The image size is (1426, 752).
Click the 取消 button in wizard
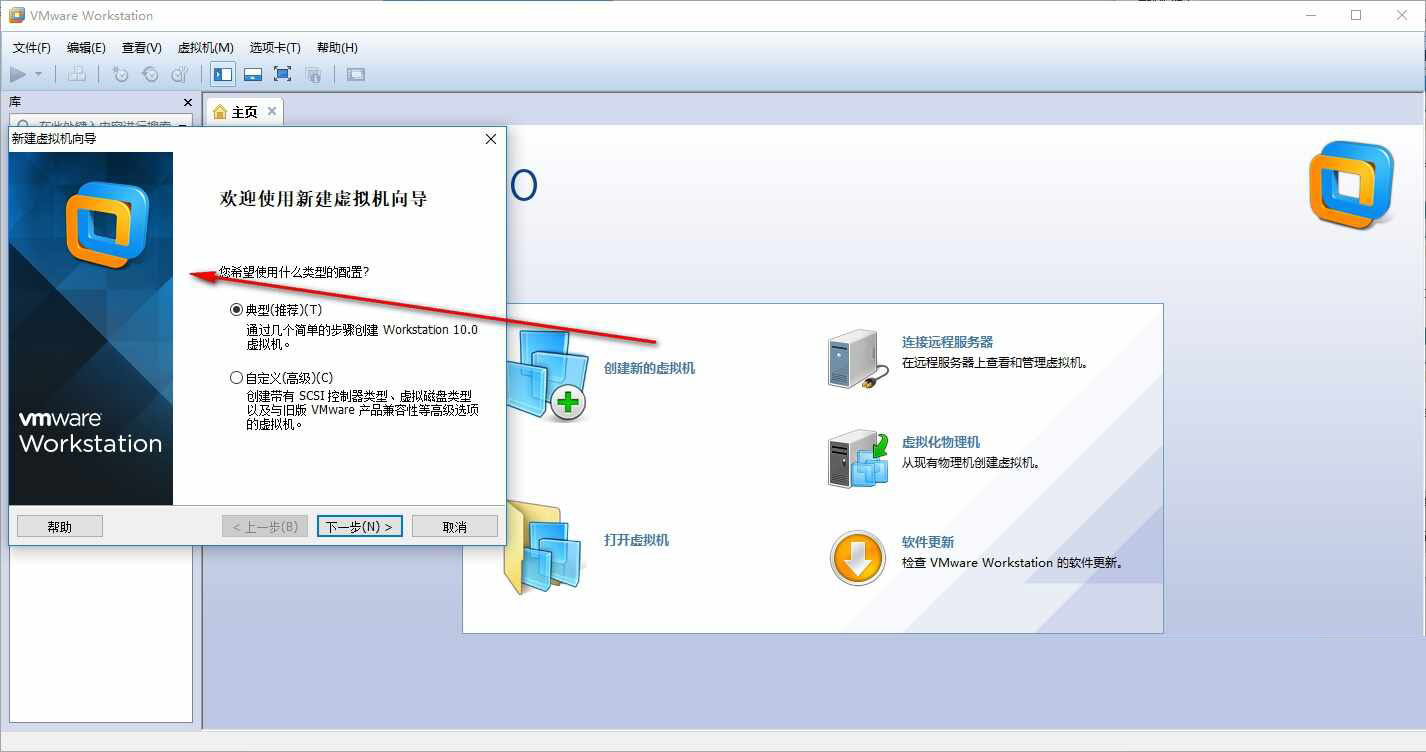tap(455, 526)
